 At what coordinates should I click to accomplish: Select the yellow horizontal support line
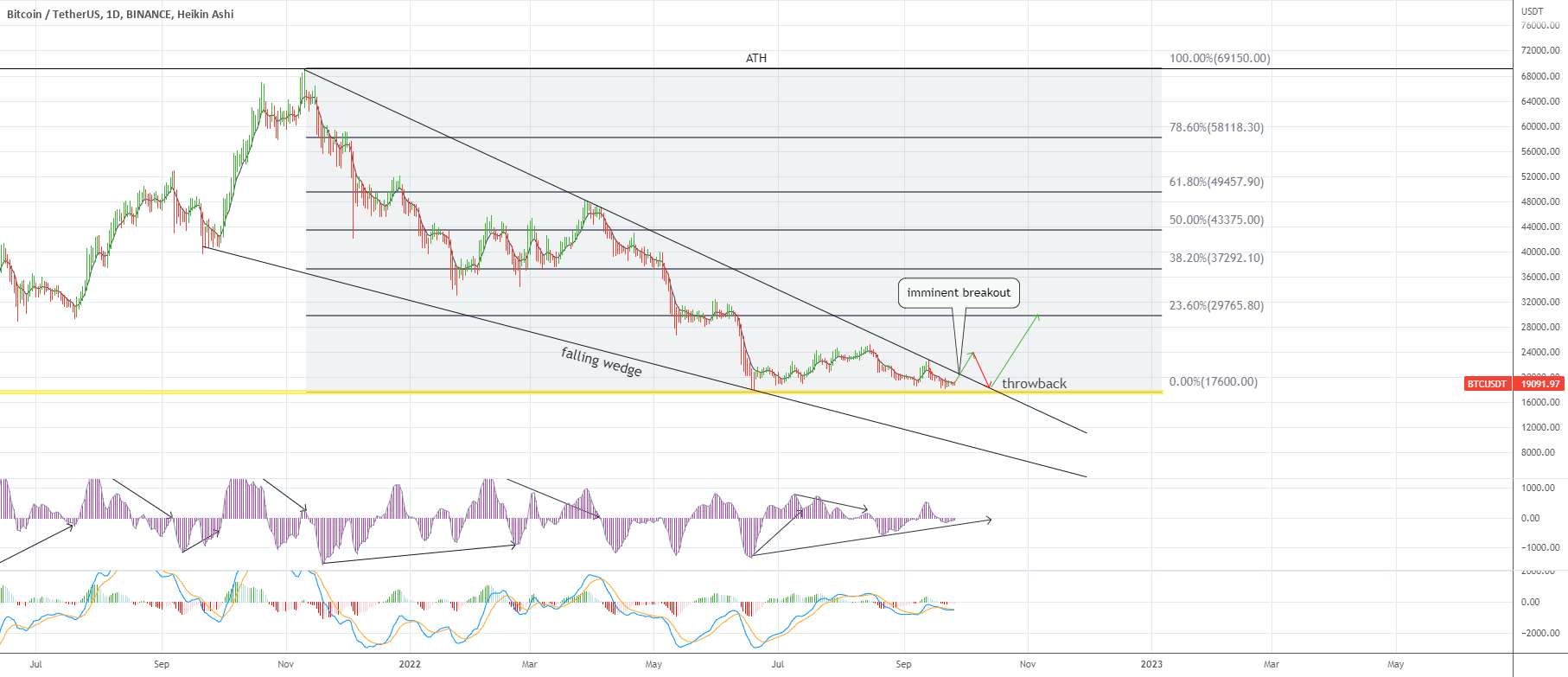581,393
